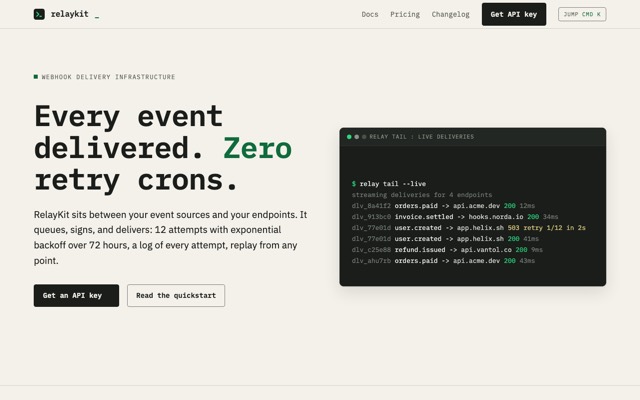Viewport: 640px width, 400px height.
Task: Open the Jump Cmd K command palette
Action: 582,14
